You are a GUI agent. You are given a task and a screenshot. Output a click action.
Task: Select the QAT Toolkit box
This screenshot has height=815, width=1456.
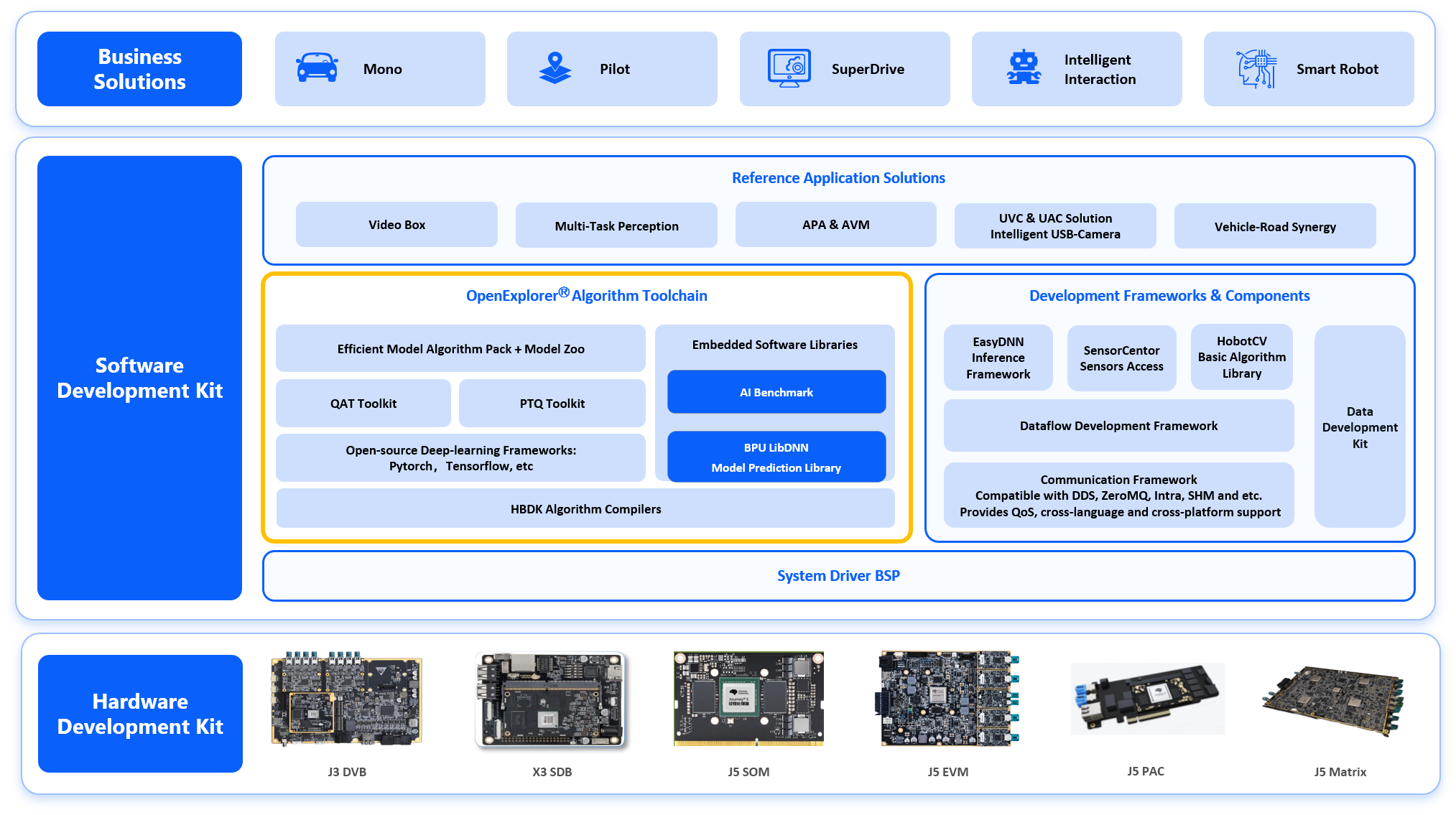tap(363, 403)
